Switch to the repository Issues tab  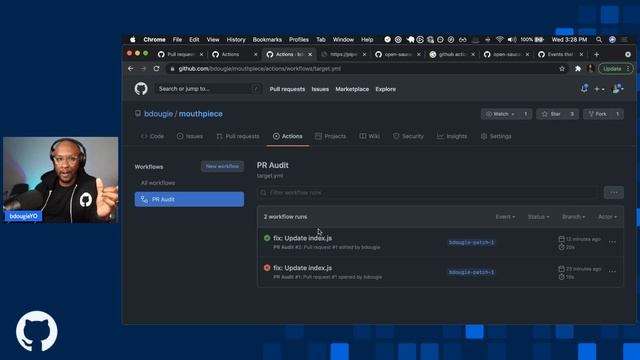tap(190, 136)
